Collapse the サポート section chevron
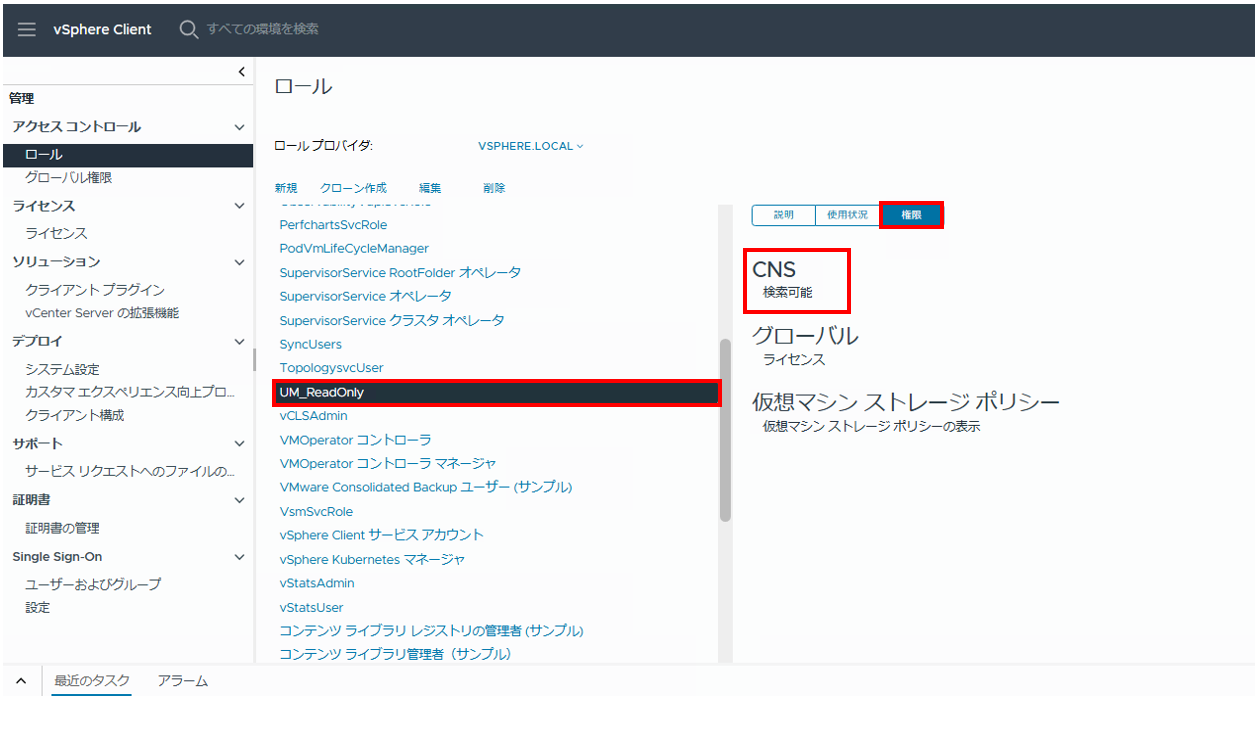Screen dimensions: 1255x731 239,443
